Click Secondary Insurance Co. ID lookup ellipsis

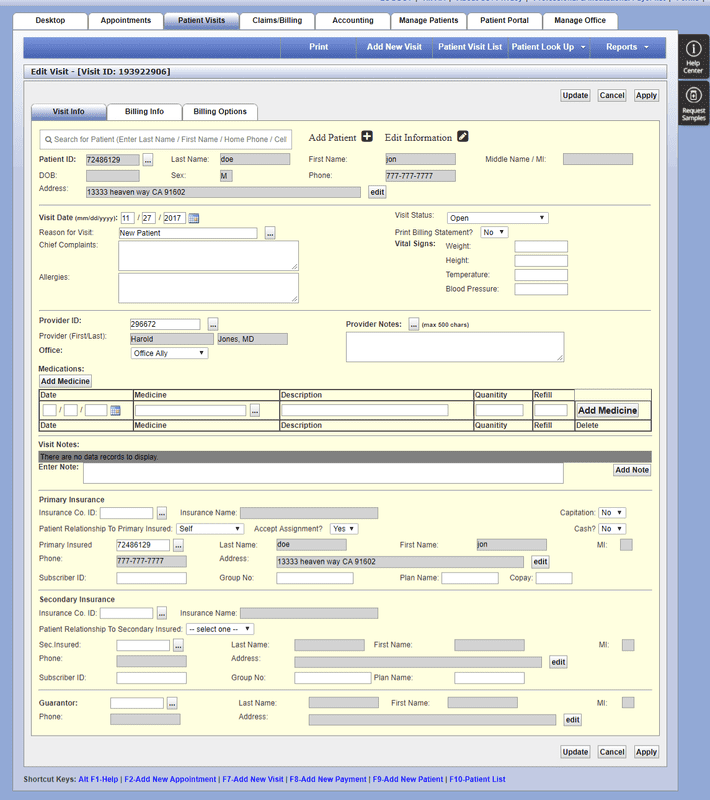[162, 613]
